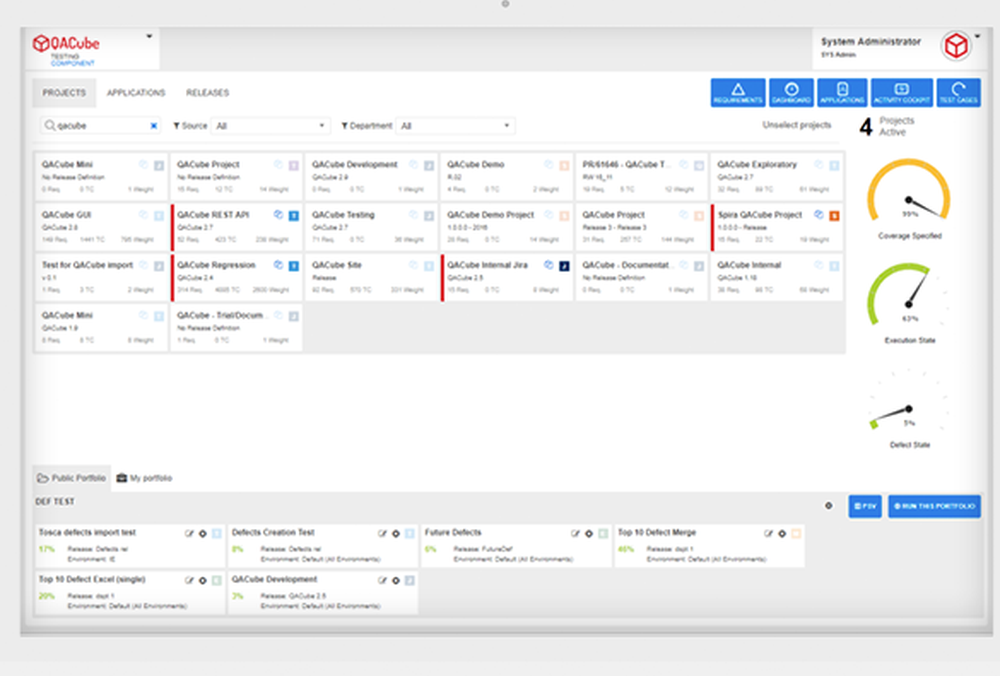Click source icon on QACube Development project card
This screenshot has height=676, width=1000.
coord(429,165)
